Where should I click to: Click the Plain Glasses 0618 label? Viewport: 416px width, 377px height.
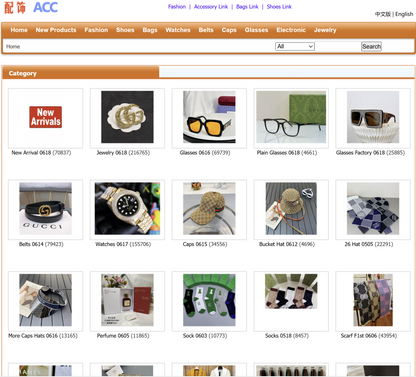click(287, 153)
